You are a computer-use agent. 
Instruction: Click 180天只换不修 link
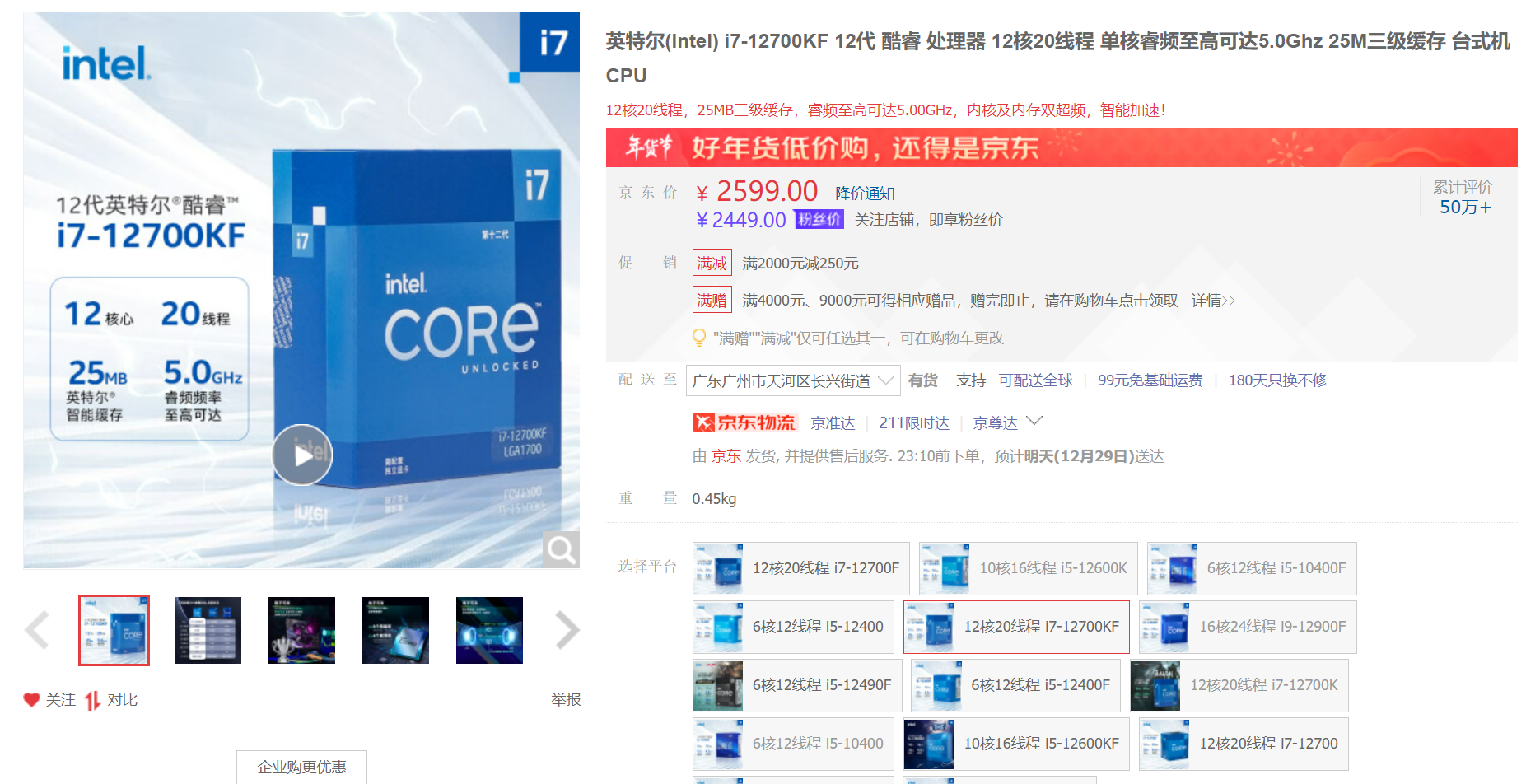click(1277, 380)
